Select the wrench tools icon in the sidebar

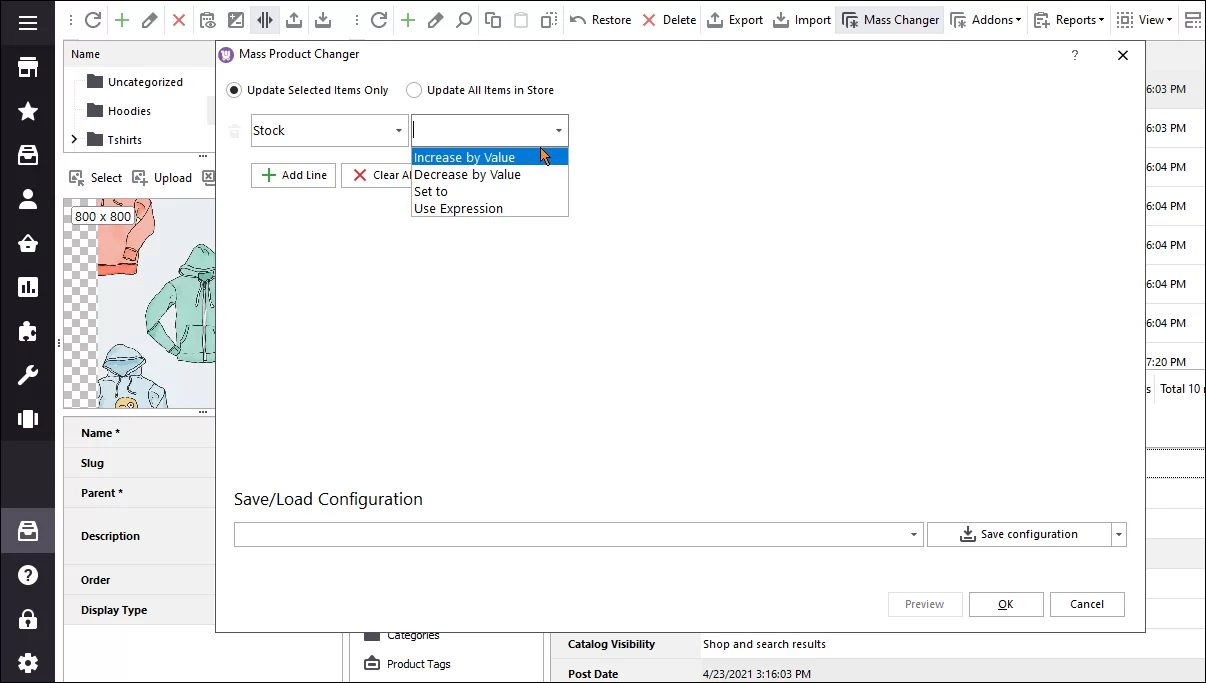point(27,374)
